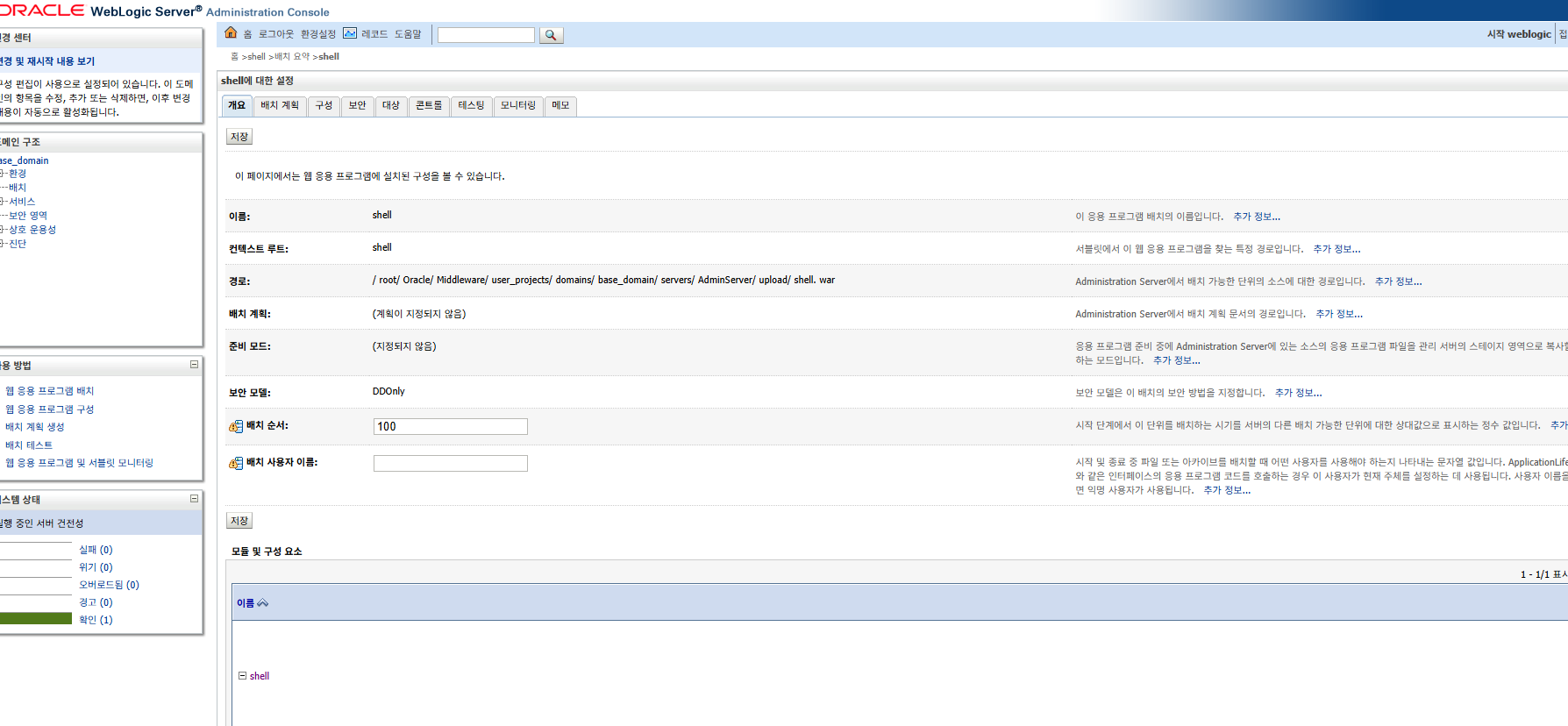
Task: Expand the 서비스 tree node
Action: point(3,202)
